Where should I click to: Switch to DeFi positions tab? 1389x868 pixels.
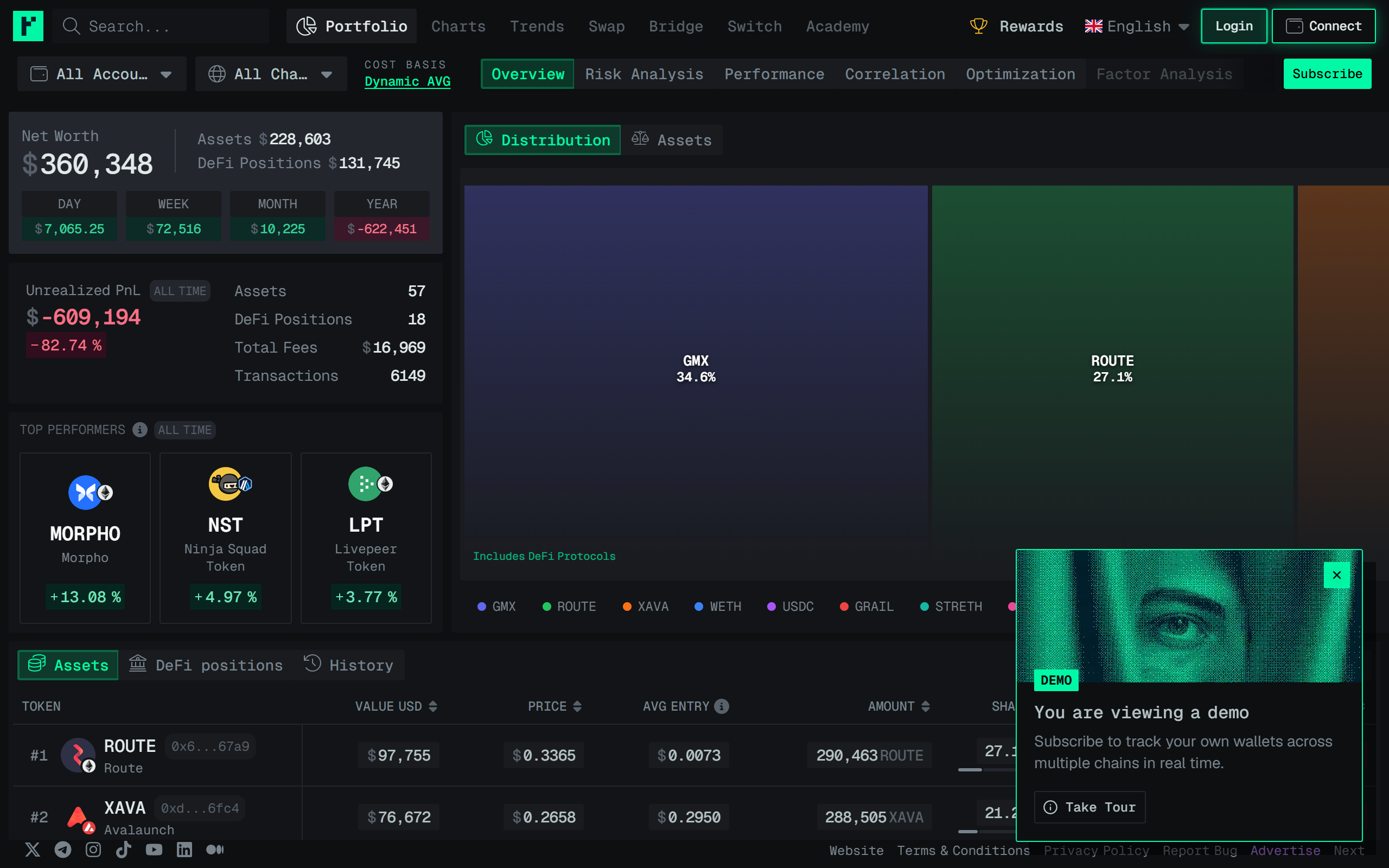pyautogui.click(x=206, y=665)
